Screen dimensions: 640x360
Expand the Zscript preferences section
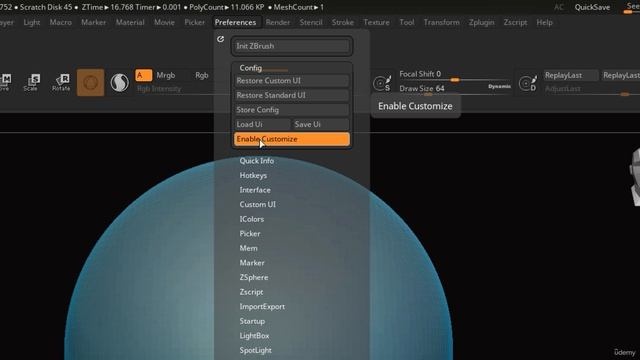[251, 292]
